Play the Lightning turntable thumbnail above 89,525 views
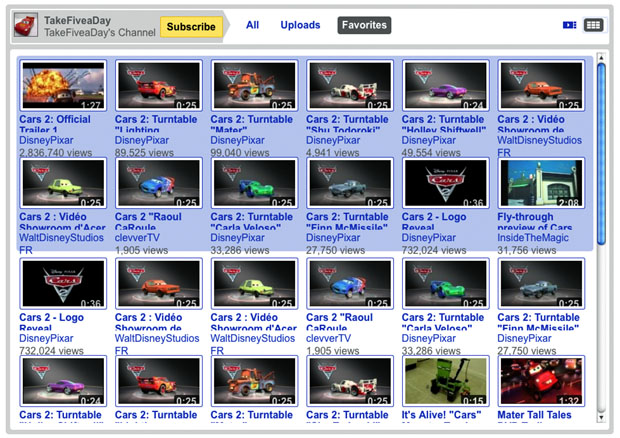Image resolution: width=620 pixels, height=438 pixels. (159, 85)
